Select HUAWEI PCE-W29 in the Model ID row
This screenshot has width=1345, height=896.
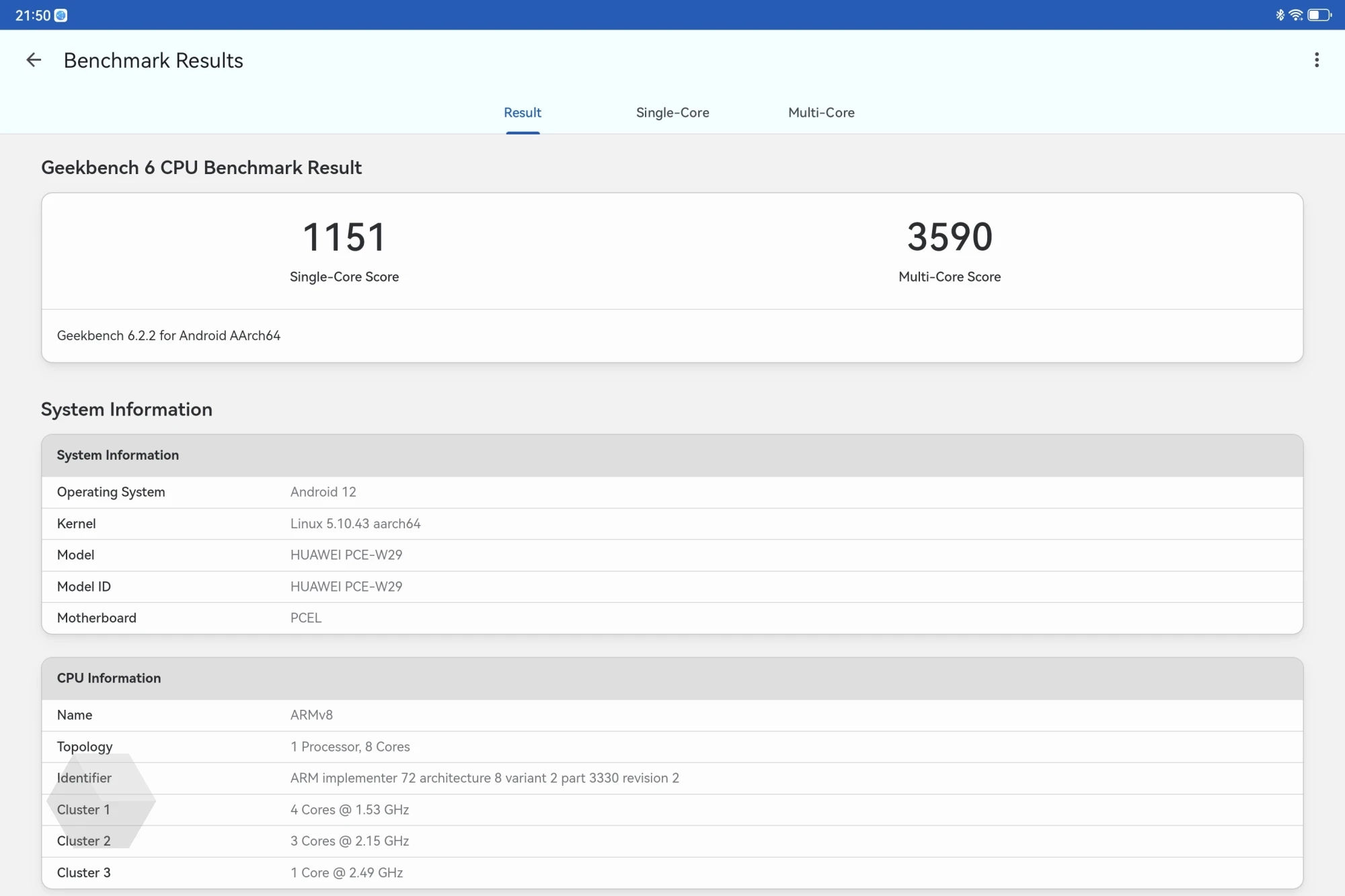[x=346, y=587]
